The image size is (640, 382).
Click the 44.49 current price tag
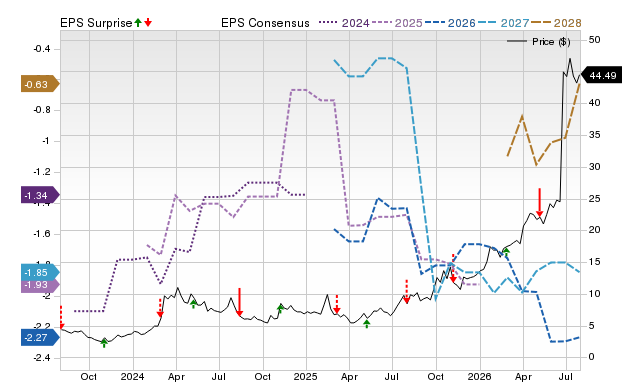point(601,75)
